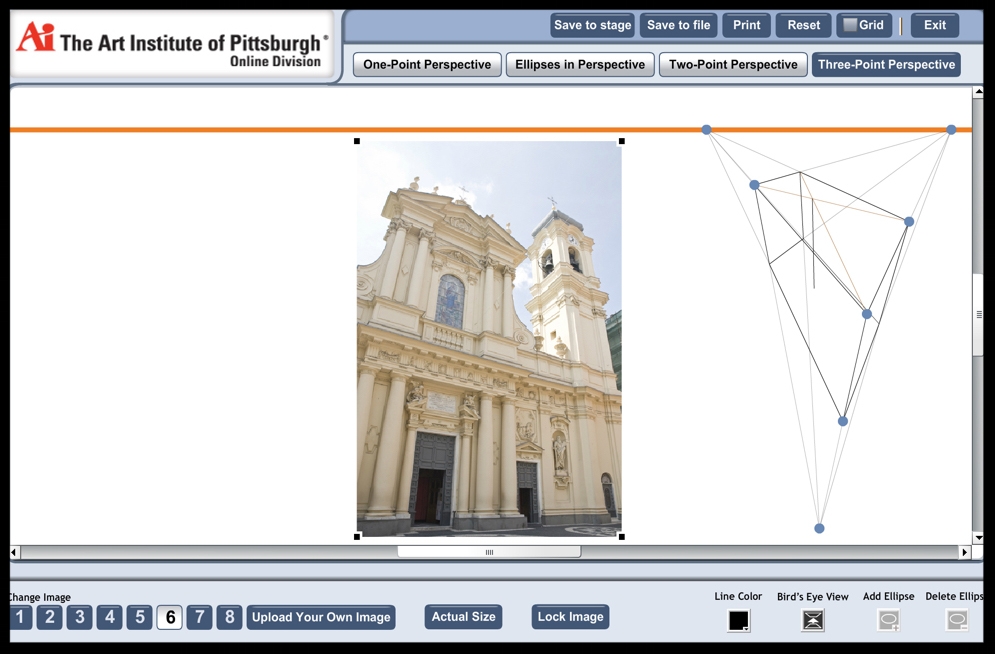The image size is (995, 654).
Task: Switch to One-Point Perspective tab
Action: [427, 65]
